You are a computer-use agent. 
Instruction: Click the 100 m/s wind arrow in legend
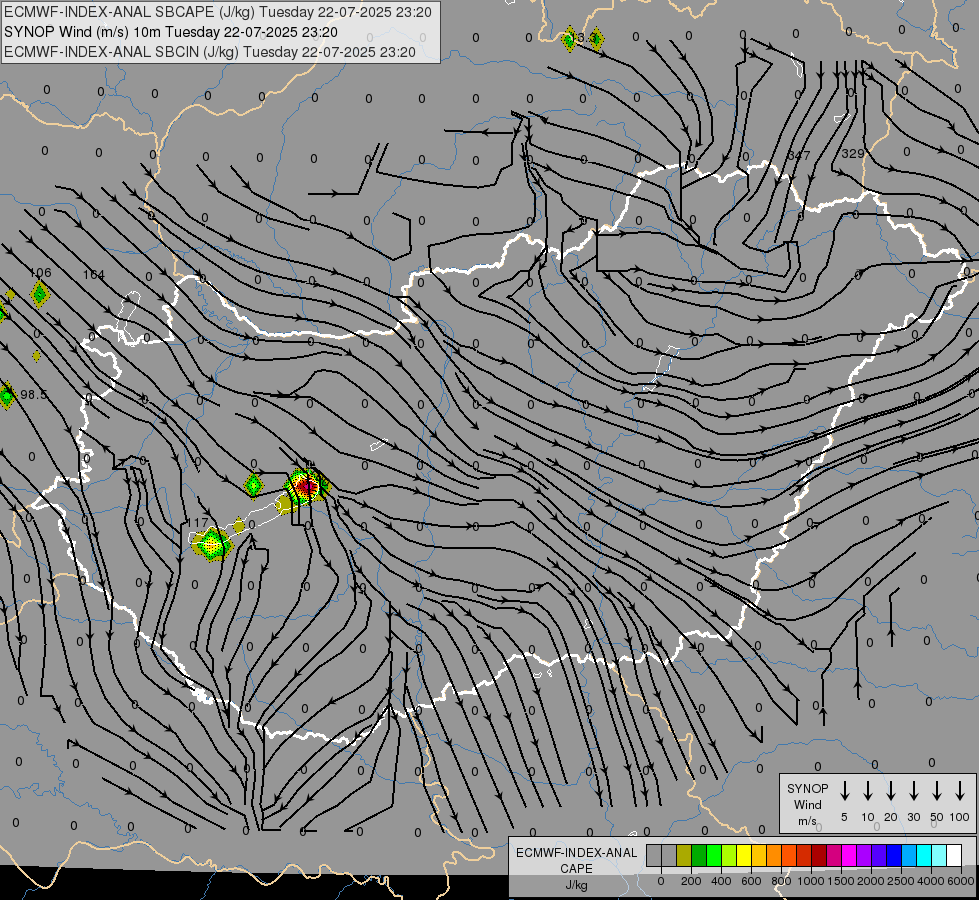[x=960, y=791]
